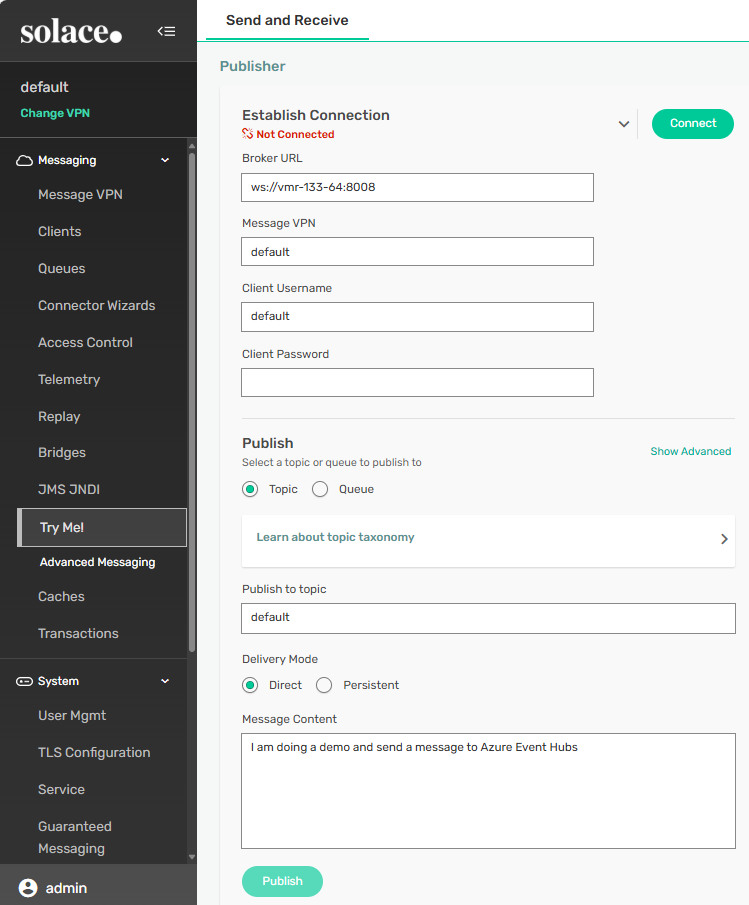
Task: Click the Not Connected broken link icon
Action: (x=248, y=134)
